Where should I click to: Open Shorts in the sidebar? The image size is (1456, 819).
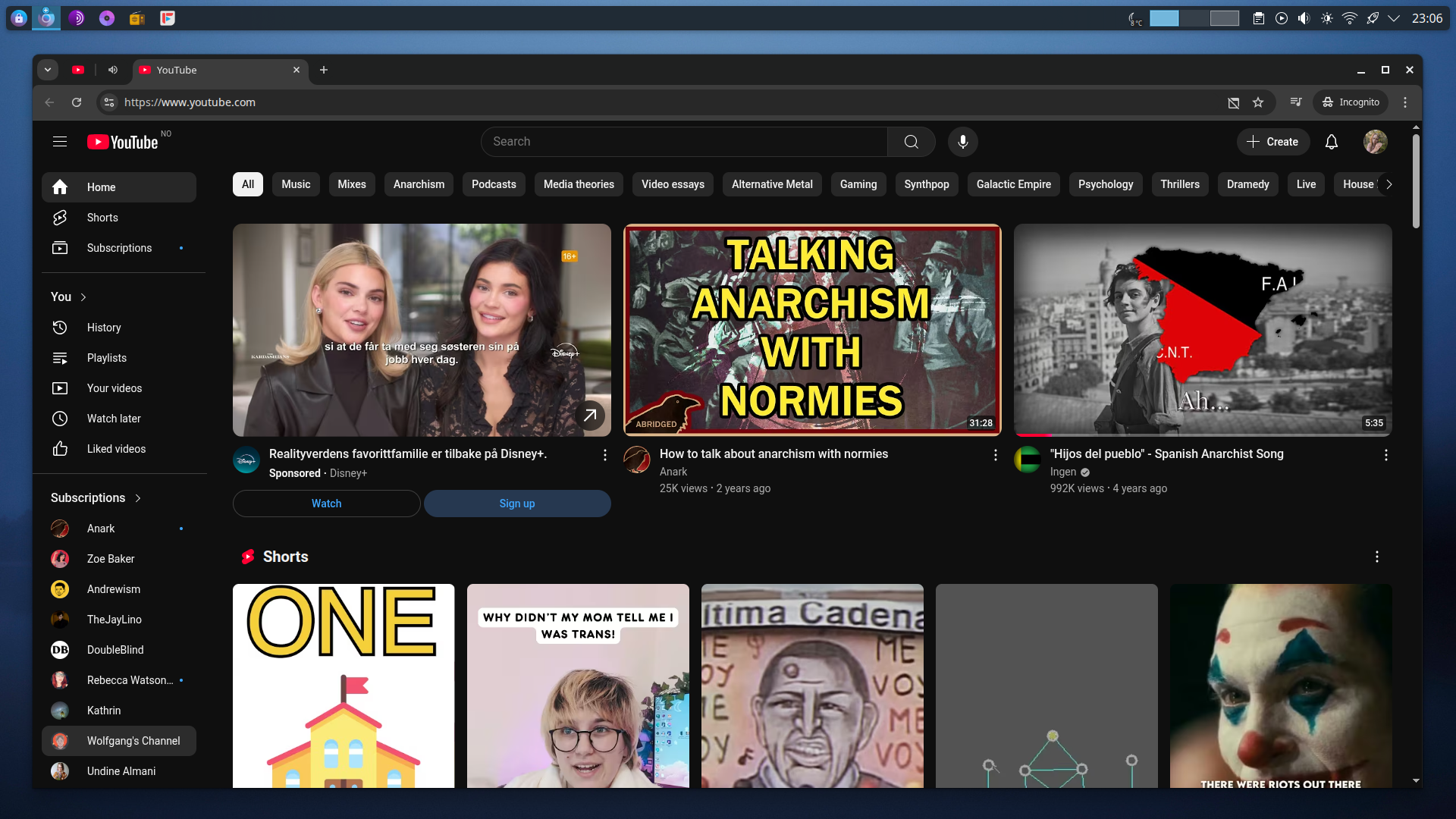point(119,218)
